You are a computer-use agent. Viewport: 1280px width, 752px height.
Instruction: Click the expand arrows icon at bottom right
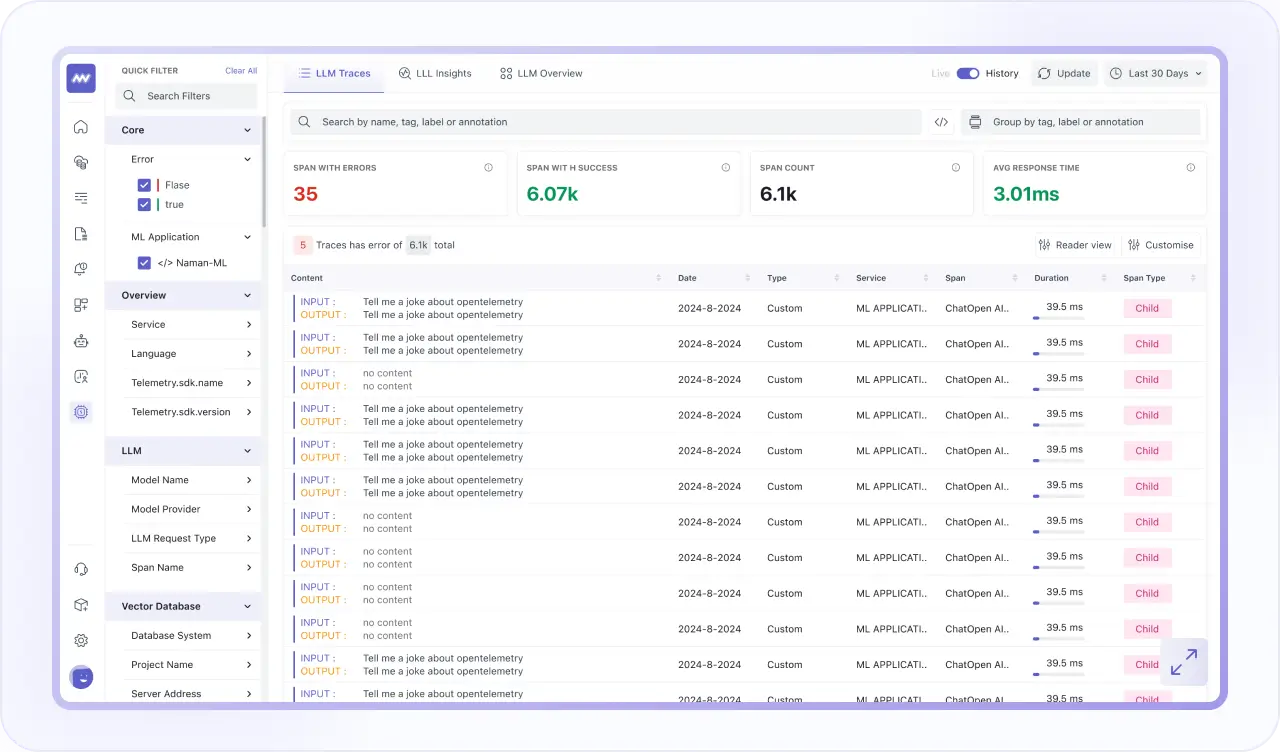(x=1183, y=662)
